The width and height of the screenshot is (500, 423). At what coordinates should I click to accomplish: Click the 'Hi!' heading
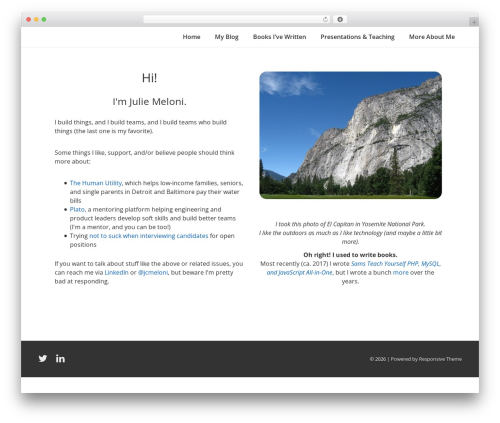(149, 78)
